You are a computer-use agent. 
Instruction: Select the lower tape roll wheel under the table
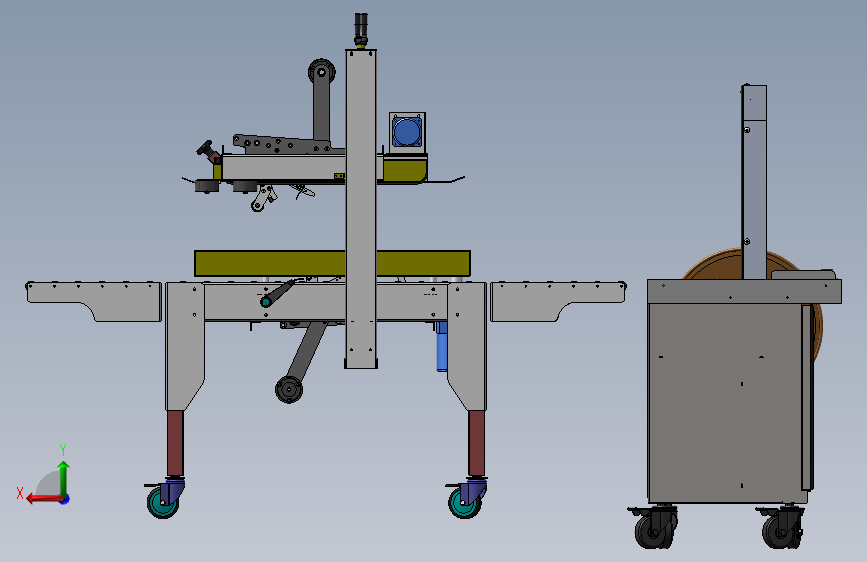(x=289, y=389)
